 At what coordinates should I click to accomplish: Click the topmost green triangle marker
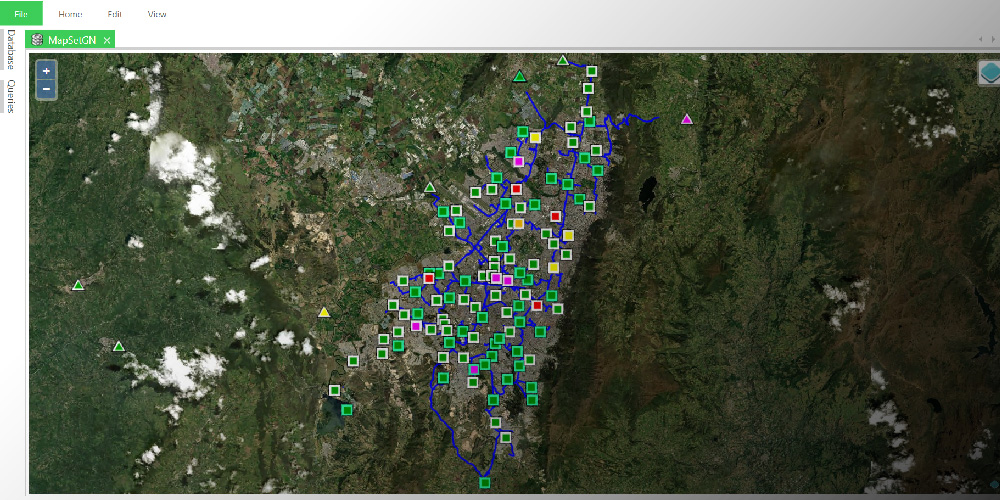(x=563, y=60)
